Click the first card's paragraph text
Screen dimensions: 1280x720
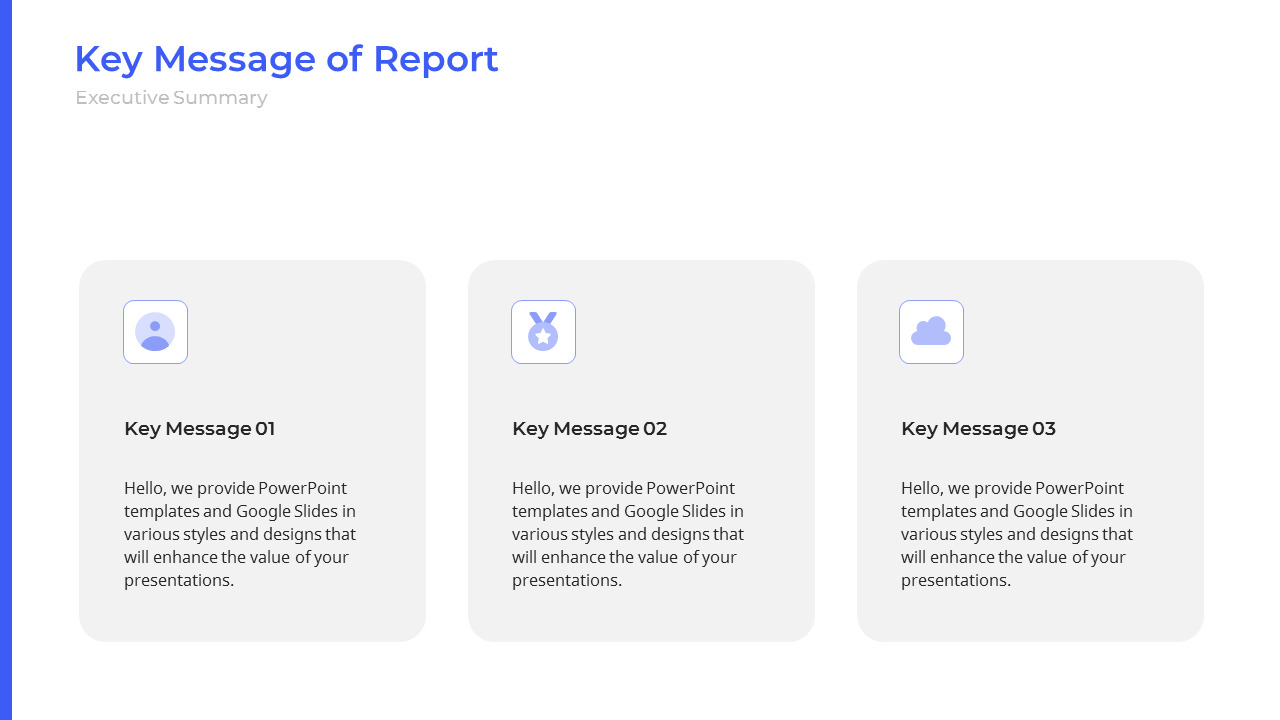point(239,533)
